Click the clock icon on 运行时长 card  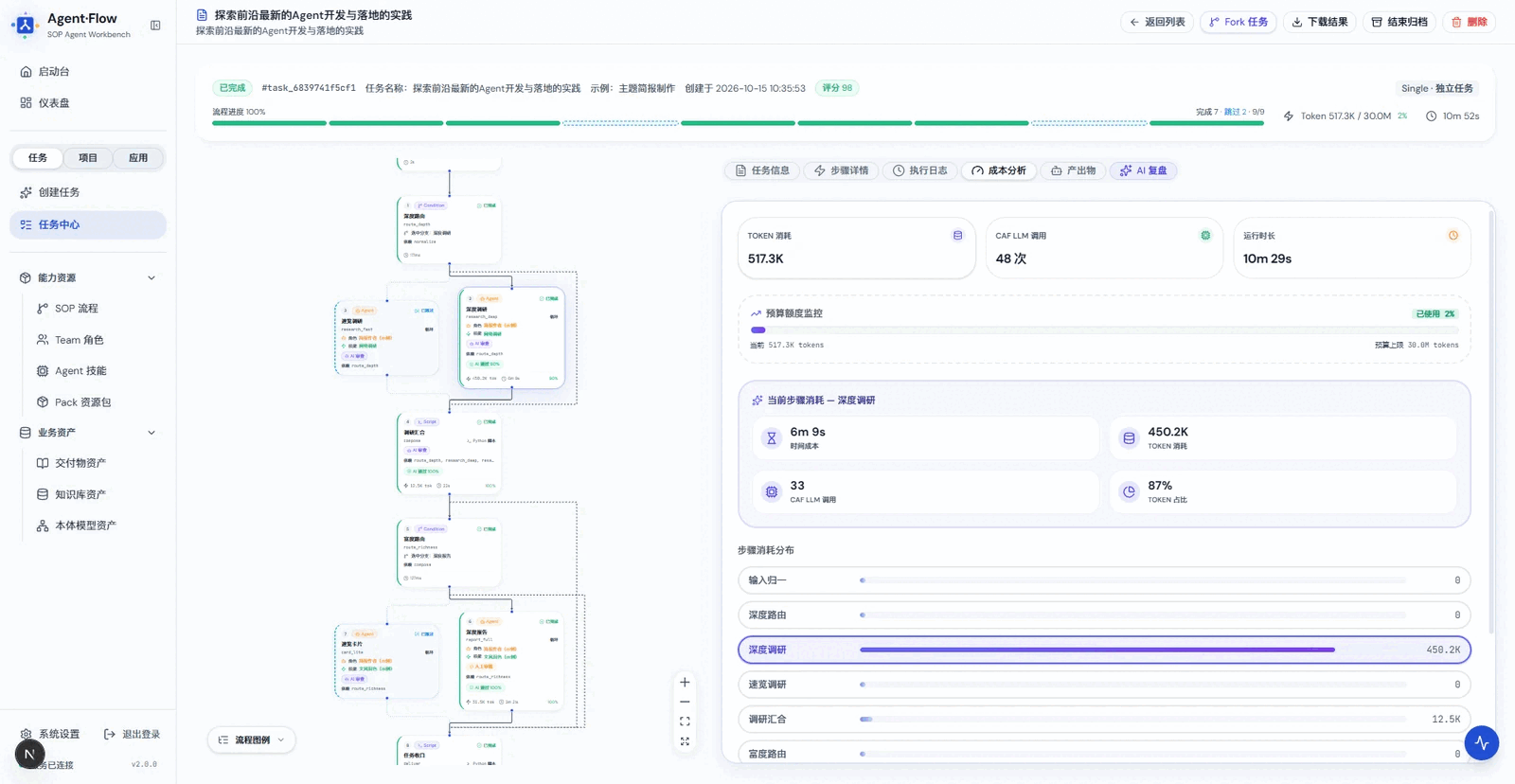coord(1453,236)
